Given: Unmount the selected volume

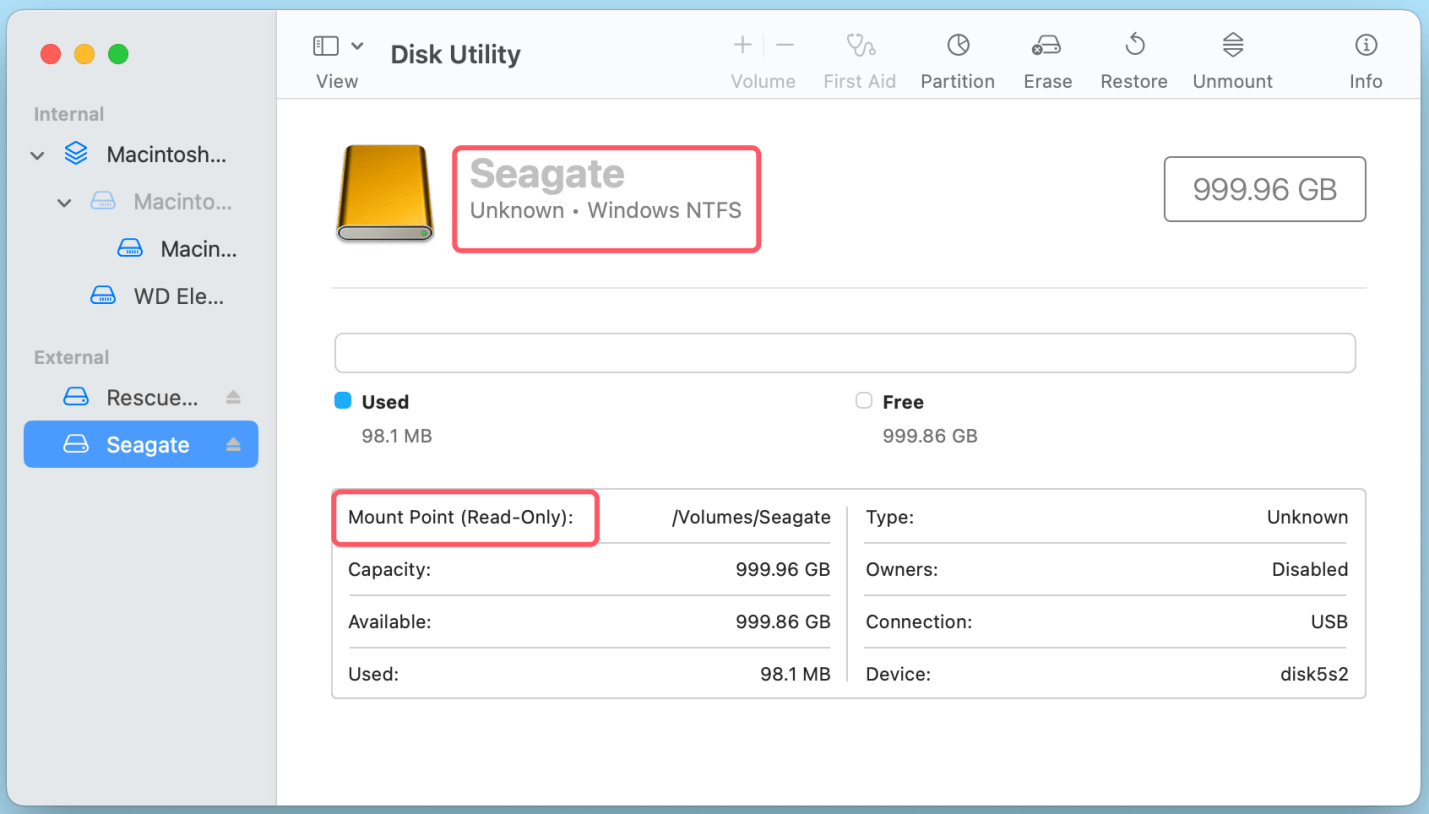Looking at the screenshot, I should [x=1232, y=55].
